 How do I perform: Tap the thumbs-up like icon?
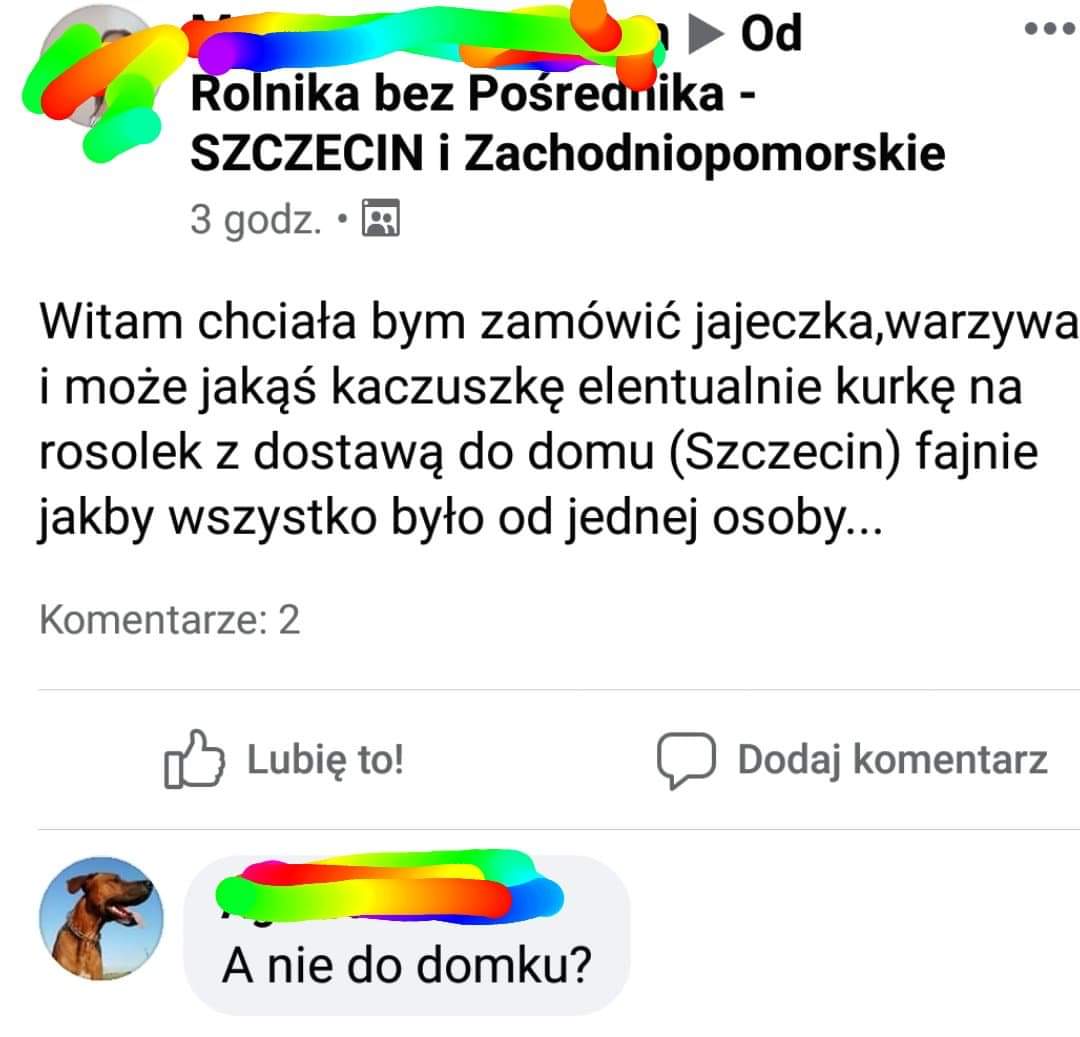(194, 758)
